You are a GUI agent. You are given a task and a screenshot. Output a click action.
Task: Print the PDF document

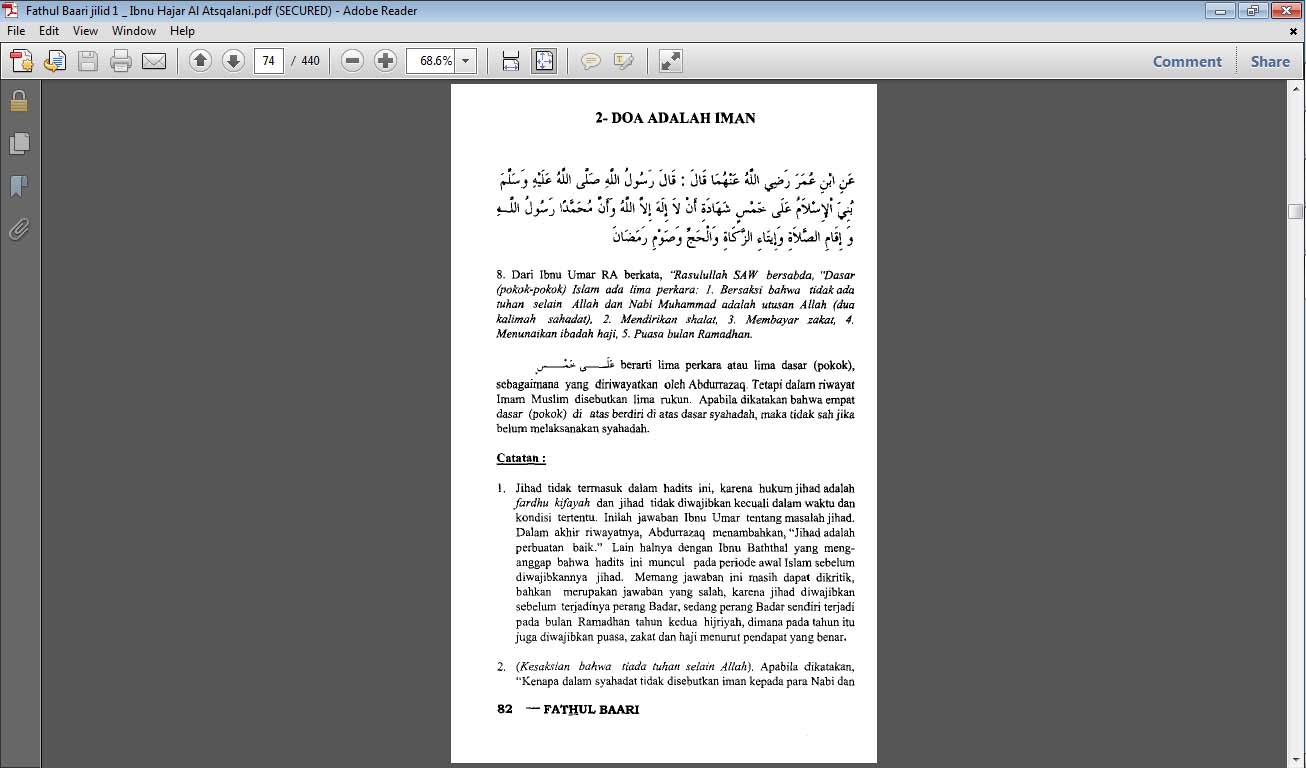119,60
